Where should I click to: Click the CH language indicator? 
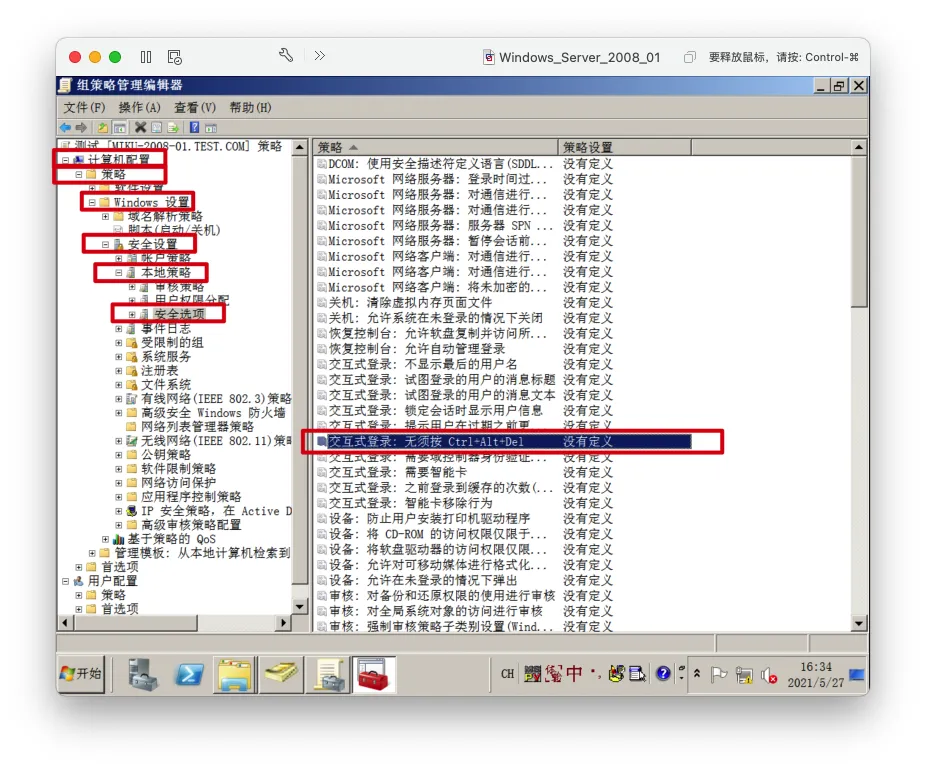pyautogui.click(x=507, y=674)
